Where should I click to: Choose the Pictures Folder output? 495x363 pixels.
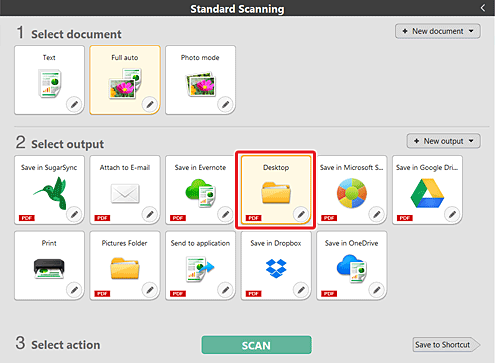point(125,266)
